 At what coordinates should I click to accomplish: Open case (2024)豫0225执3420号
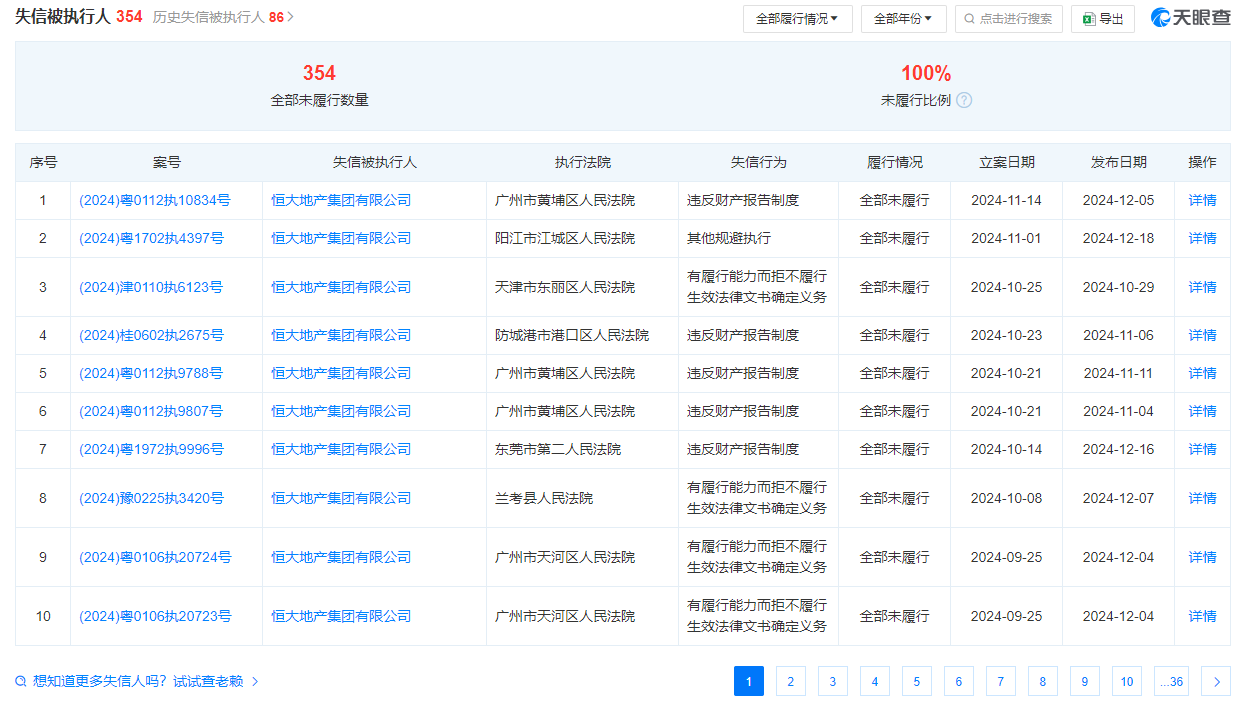pos(151,498)
